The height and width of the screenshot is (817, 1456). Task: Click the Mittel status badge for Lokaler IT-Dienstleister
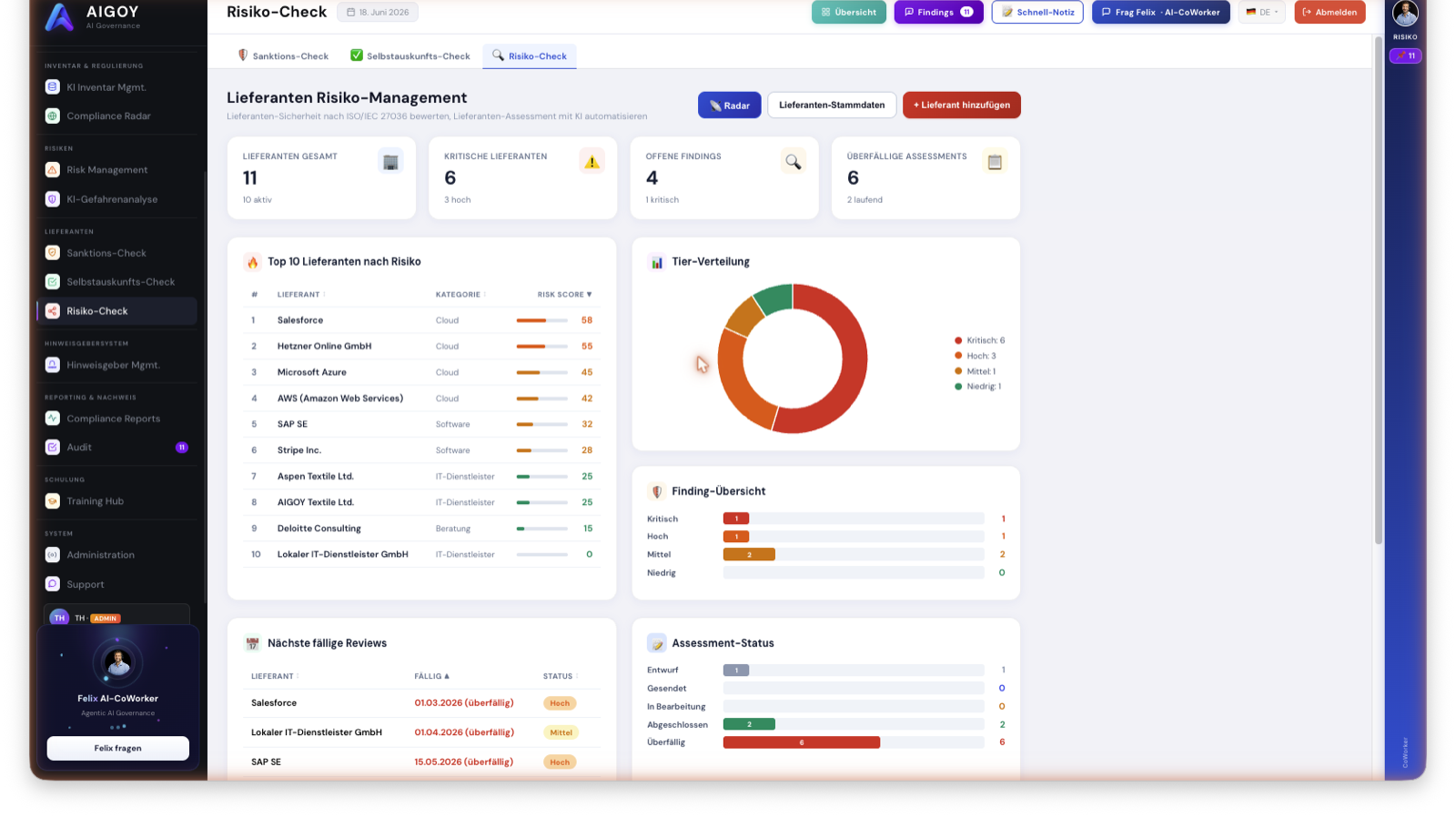point(561,733)
